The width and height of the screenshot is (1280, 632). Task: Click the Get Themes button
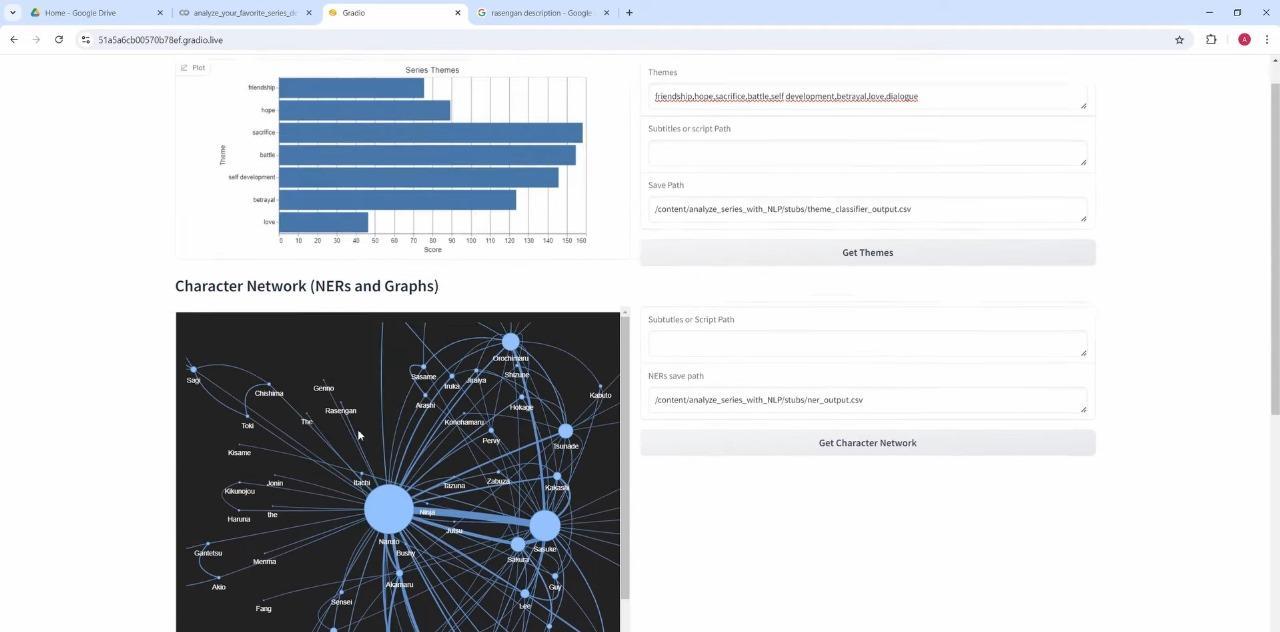click(x=867, y=253)
